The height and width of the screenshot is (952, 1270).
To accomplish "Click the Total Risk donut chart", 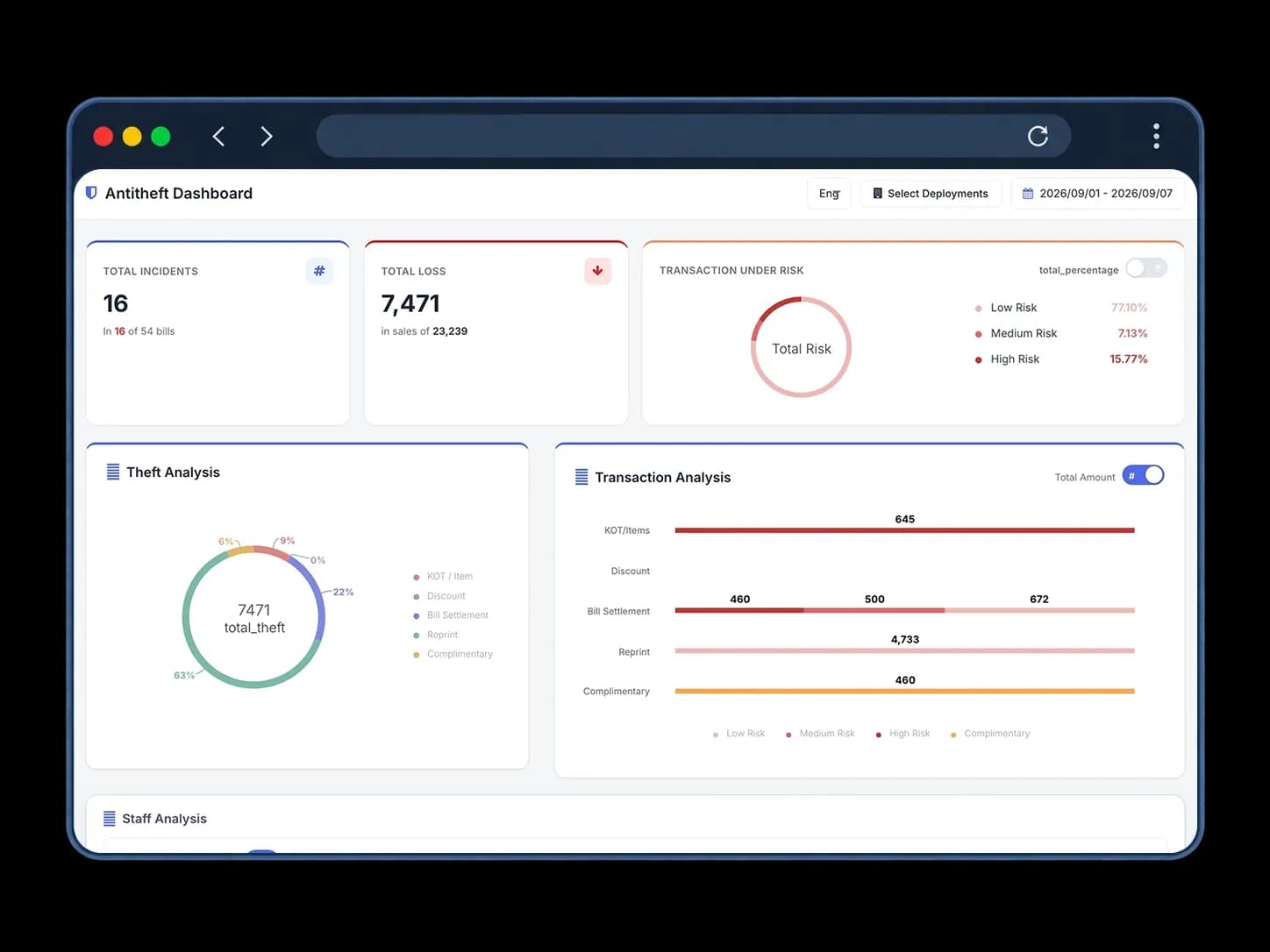I will (802, 347).
